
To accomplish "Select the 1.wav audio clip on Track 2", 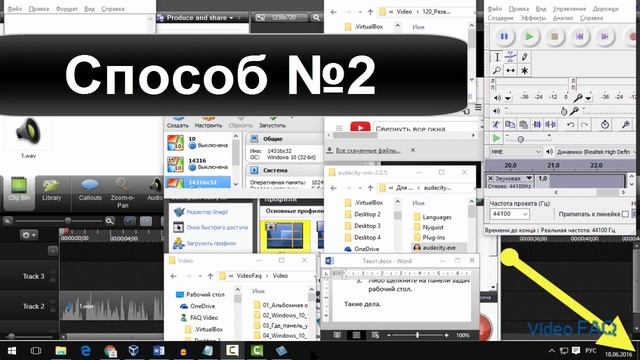I will coord(111,305).
